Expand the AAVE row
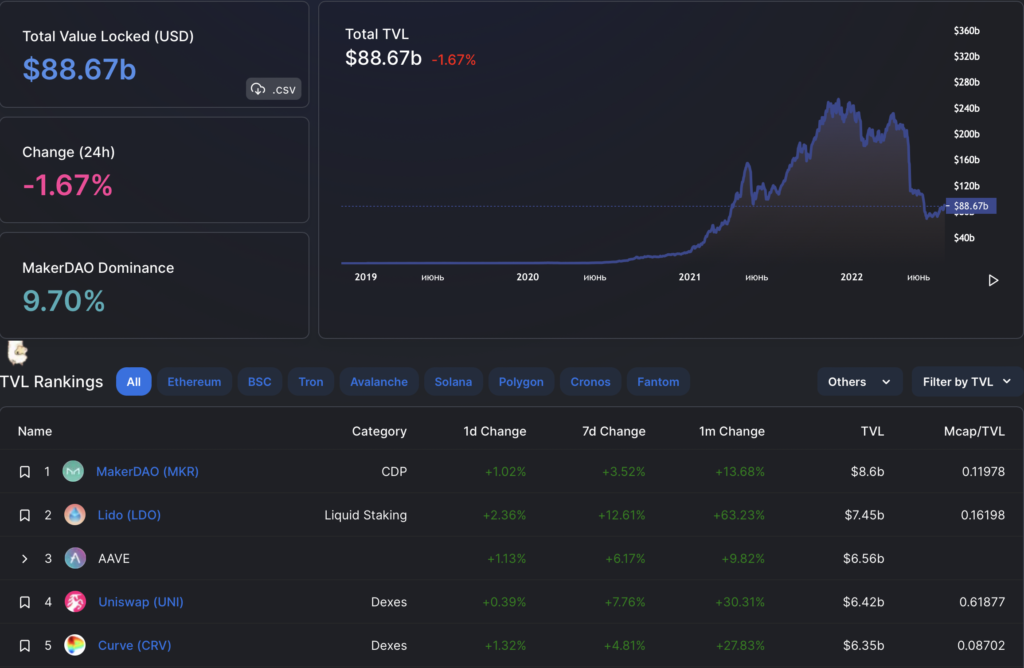Screen dimensions: 1024x668 coord(25,558)
